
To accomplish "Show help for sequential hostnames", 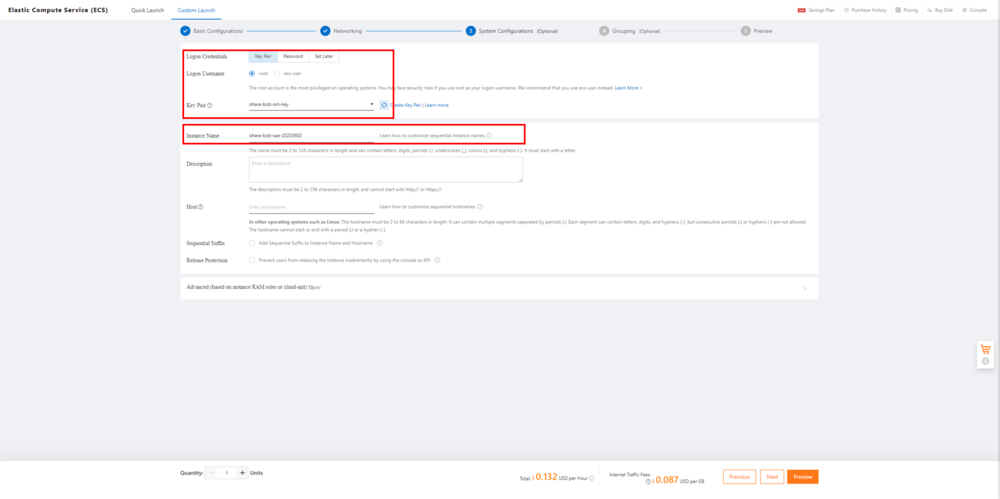I will tap(480, 207).
